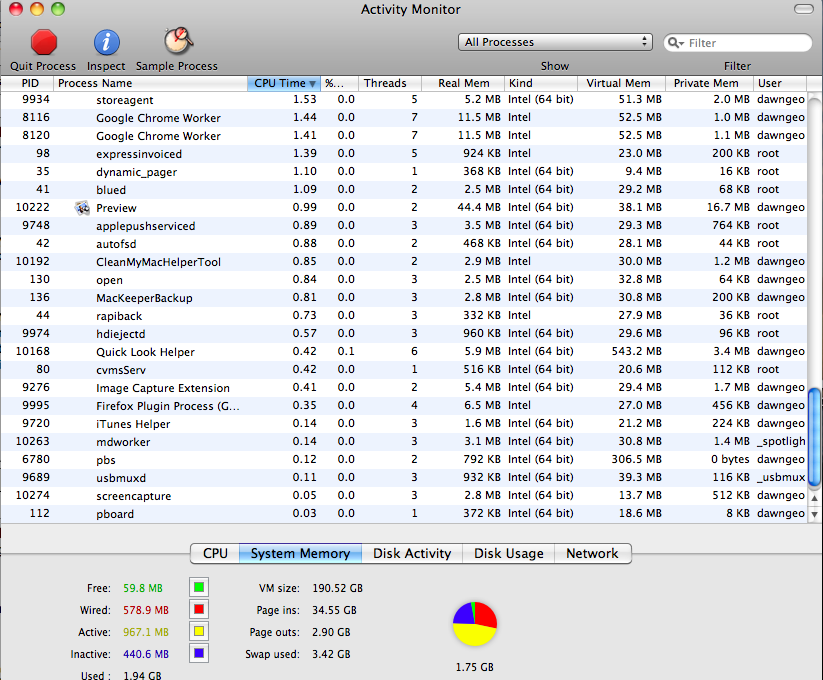Switch to the System Memory tab
The image size is (823, 680).
coord(300,554)
